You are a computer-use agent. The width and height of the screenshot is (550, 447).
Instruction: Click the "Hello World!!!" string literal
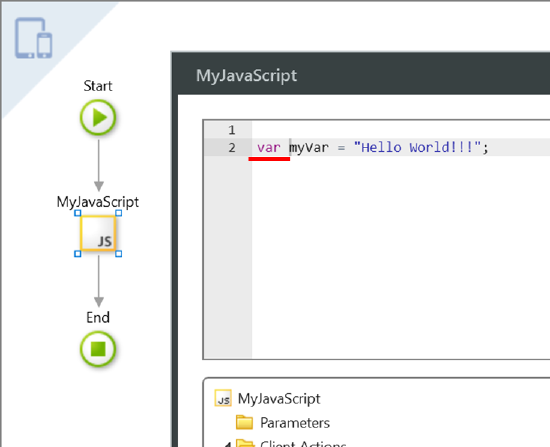coord(417,147)
